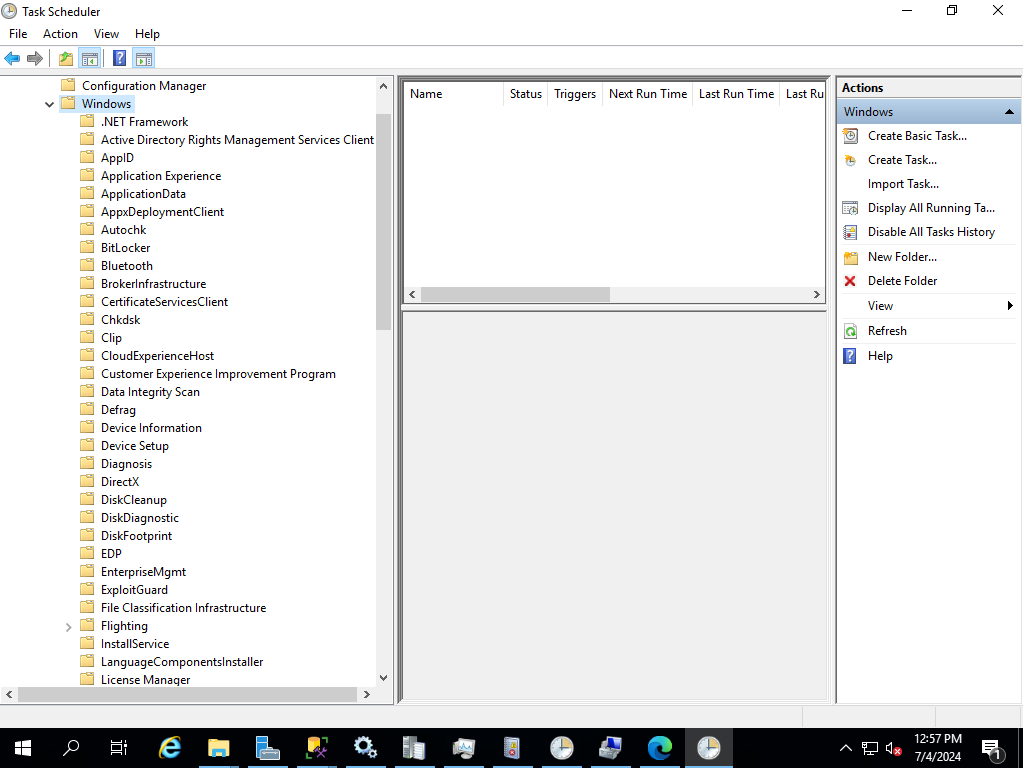
Task: Click the Create Basic Task icon
Action: point(850,136)
